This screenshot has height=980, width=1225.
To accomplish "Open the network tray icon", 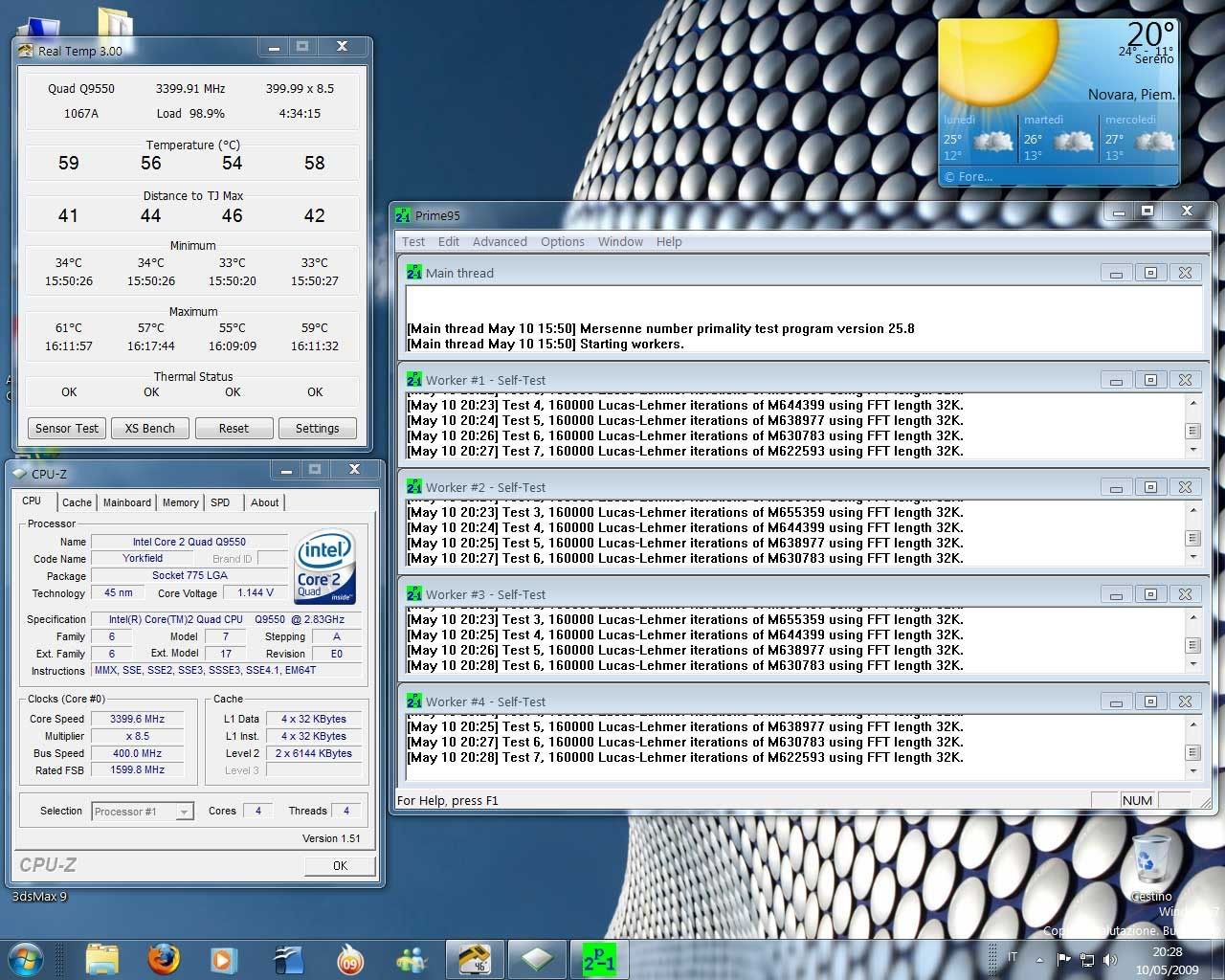I will [x=1087, y=959].
